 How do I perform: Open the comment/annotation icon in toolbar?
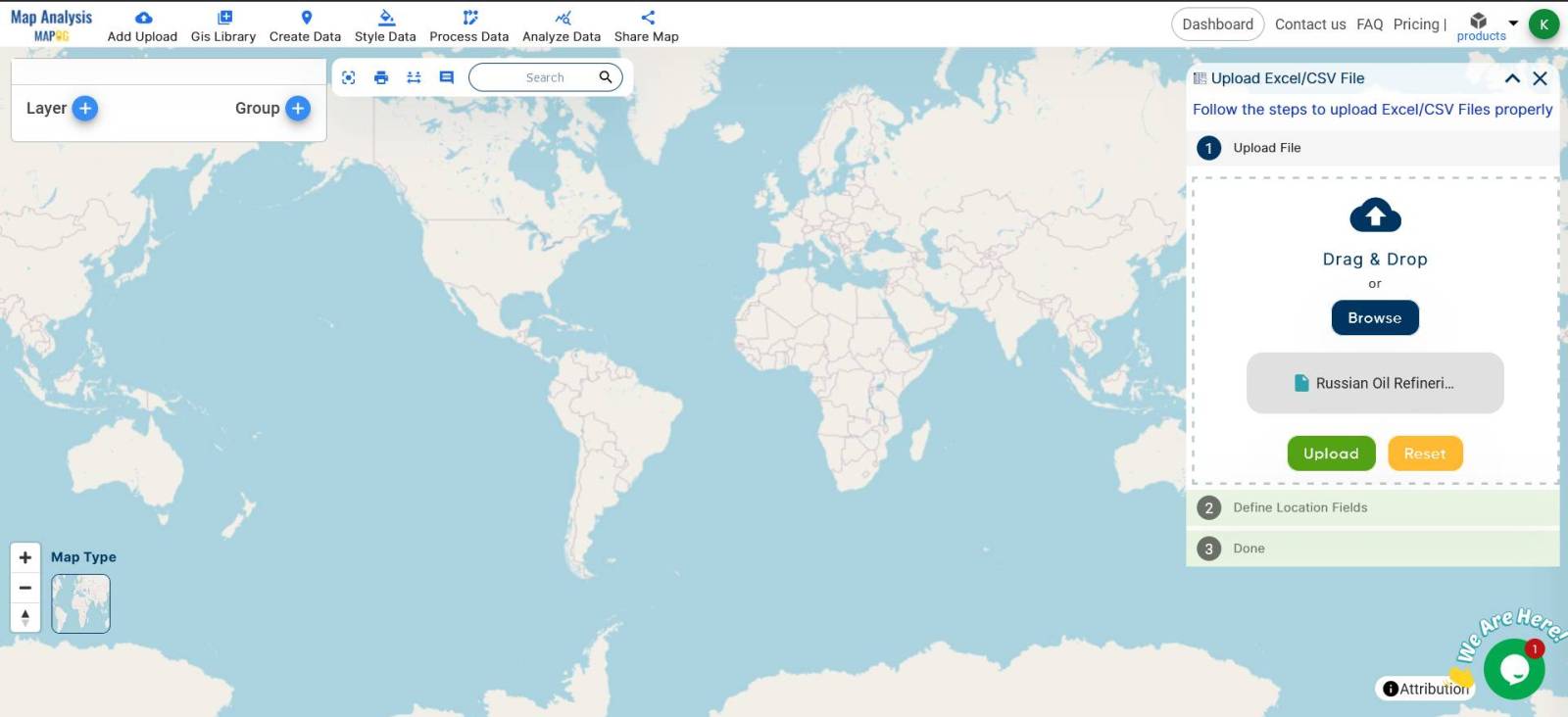pos(447,77)
